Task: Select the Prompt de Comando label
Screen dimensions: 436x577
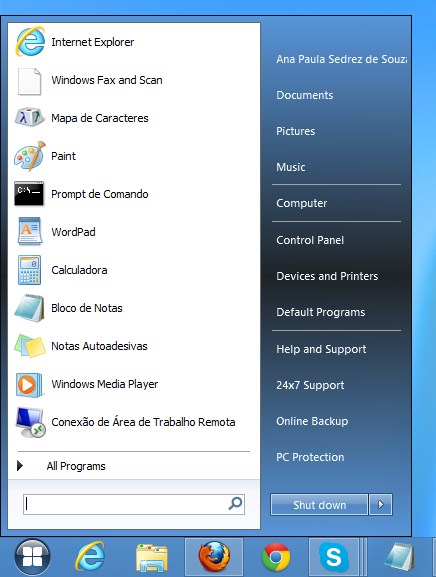Action: (100, 194)
